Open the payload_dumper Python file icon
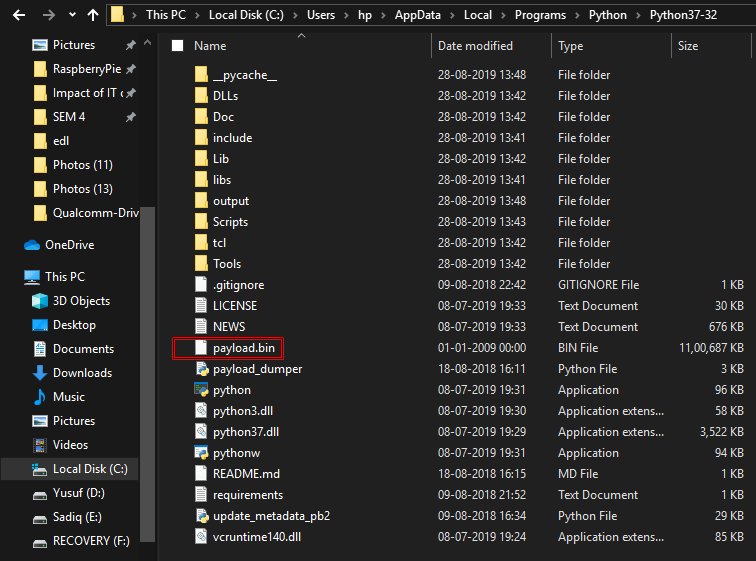This screenshot has height=561, width=756. pyautogui.click(x=201, y=369)
